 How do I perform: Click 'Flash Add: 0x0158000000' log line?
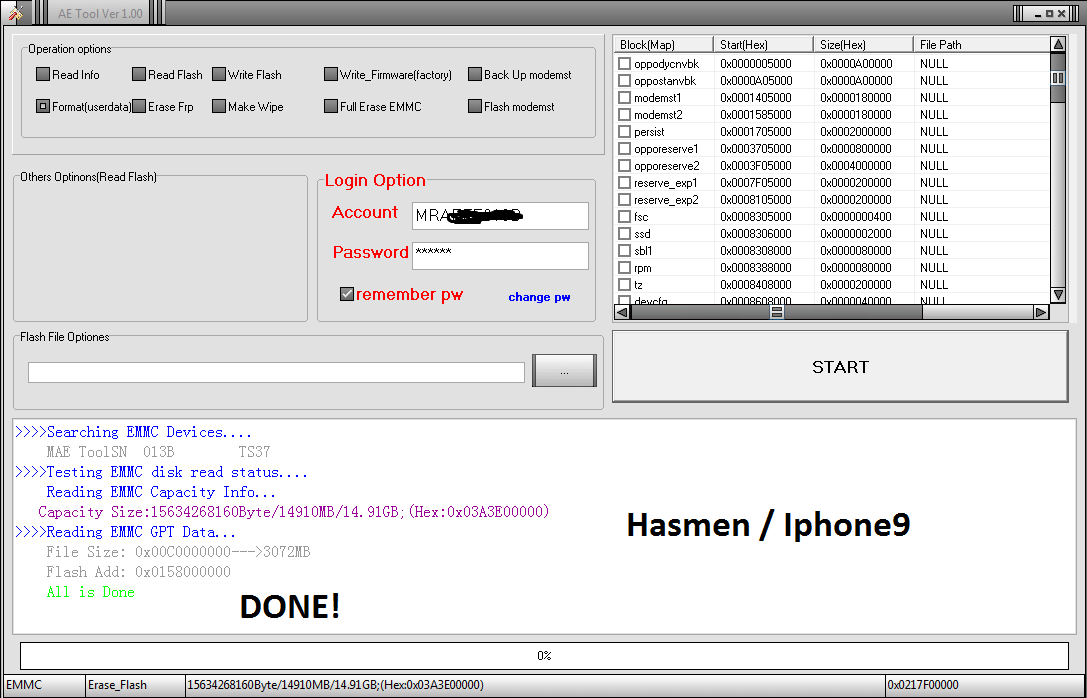(139, 572)
